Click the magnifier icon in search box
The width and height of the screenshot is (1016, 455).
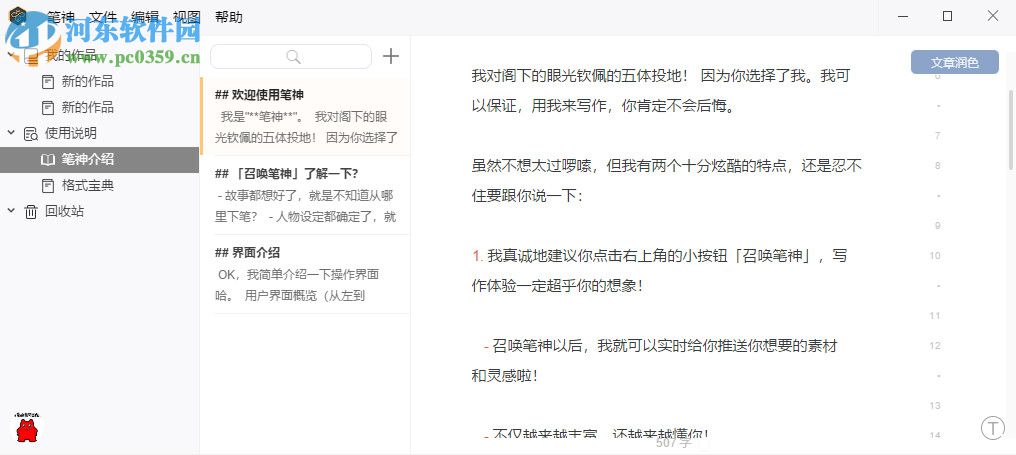click(294, 56)
